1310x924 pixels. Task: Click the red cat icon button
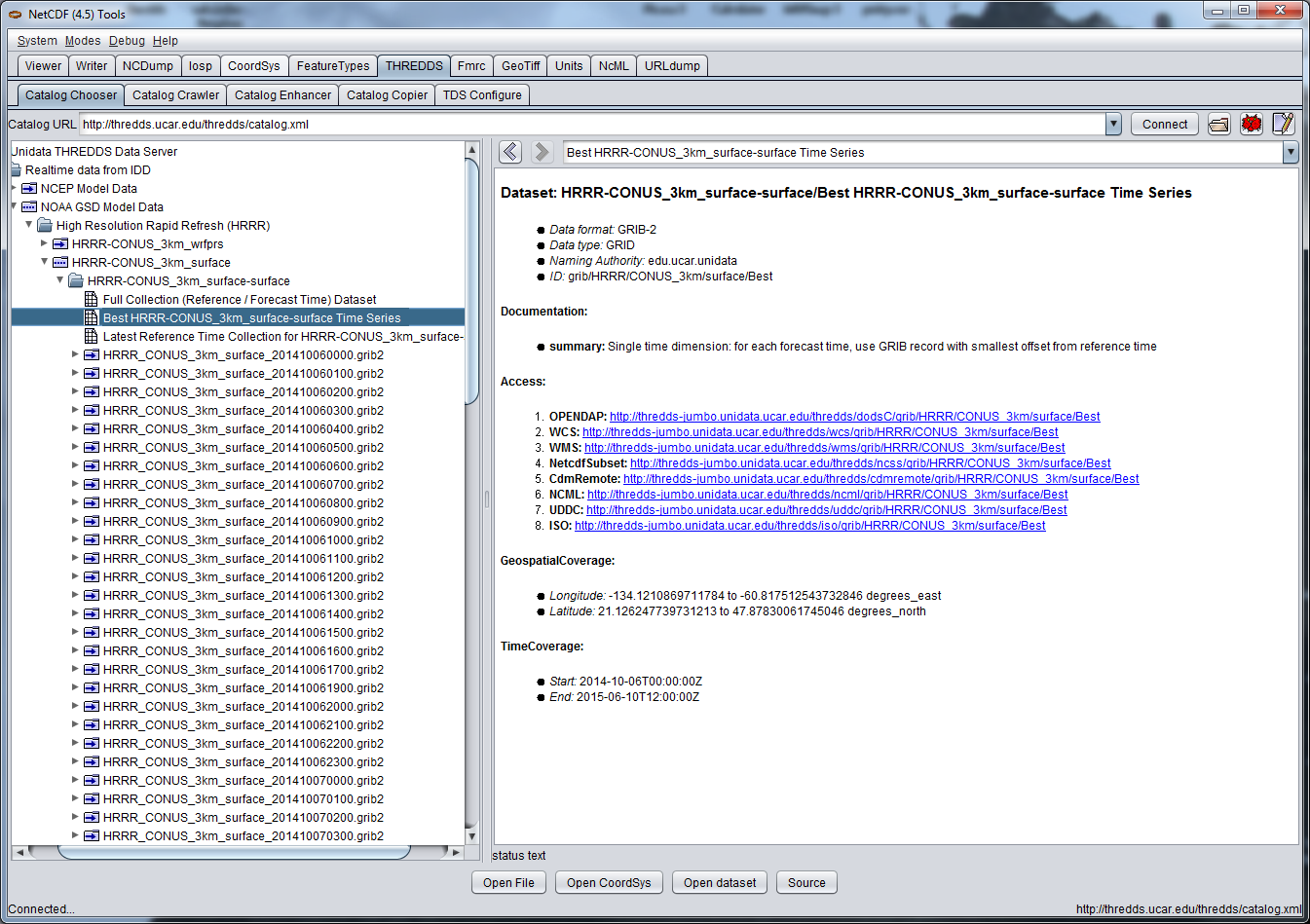click(1252, 125)
